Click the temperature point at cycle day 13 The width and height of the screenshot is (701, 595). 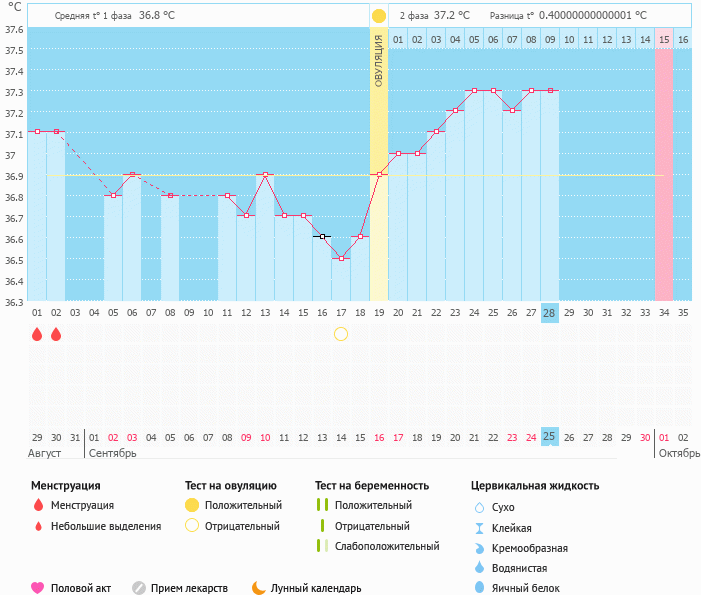coord(265,175)
